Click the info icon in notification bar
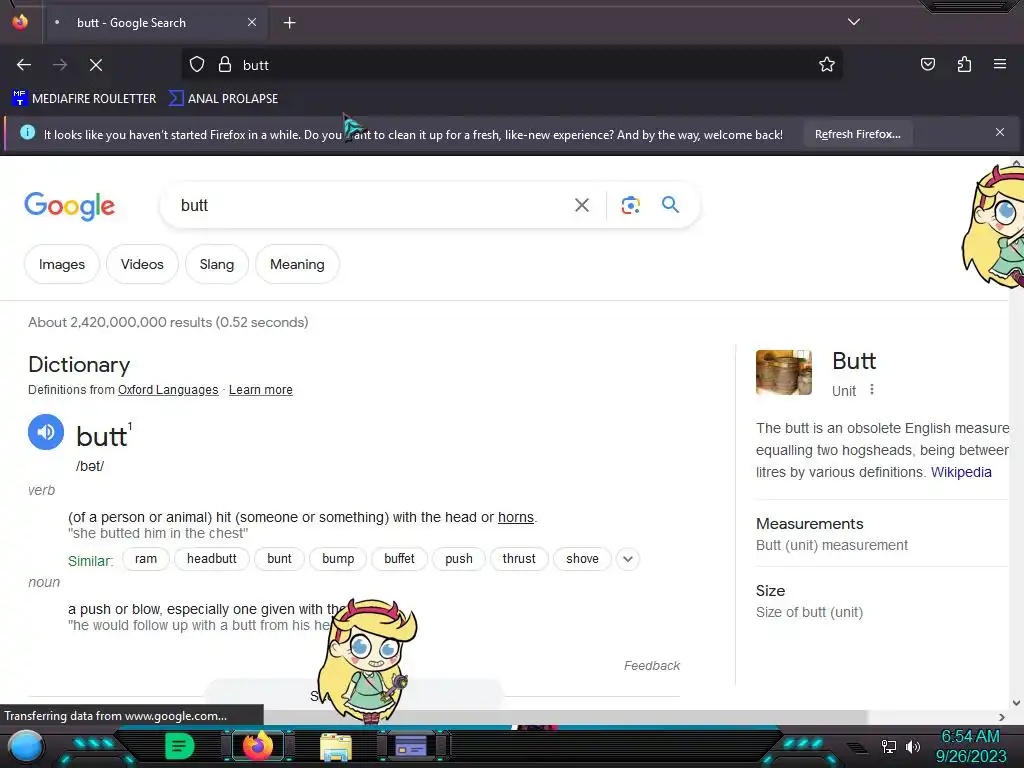Screen dimensions: 1024x768 27,133
